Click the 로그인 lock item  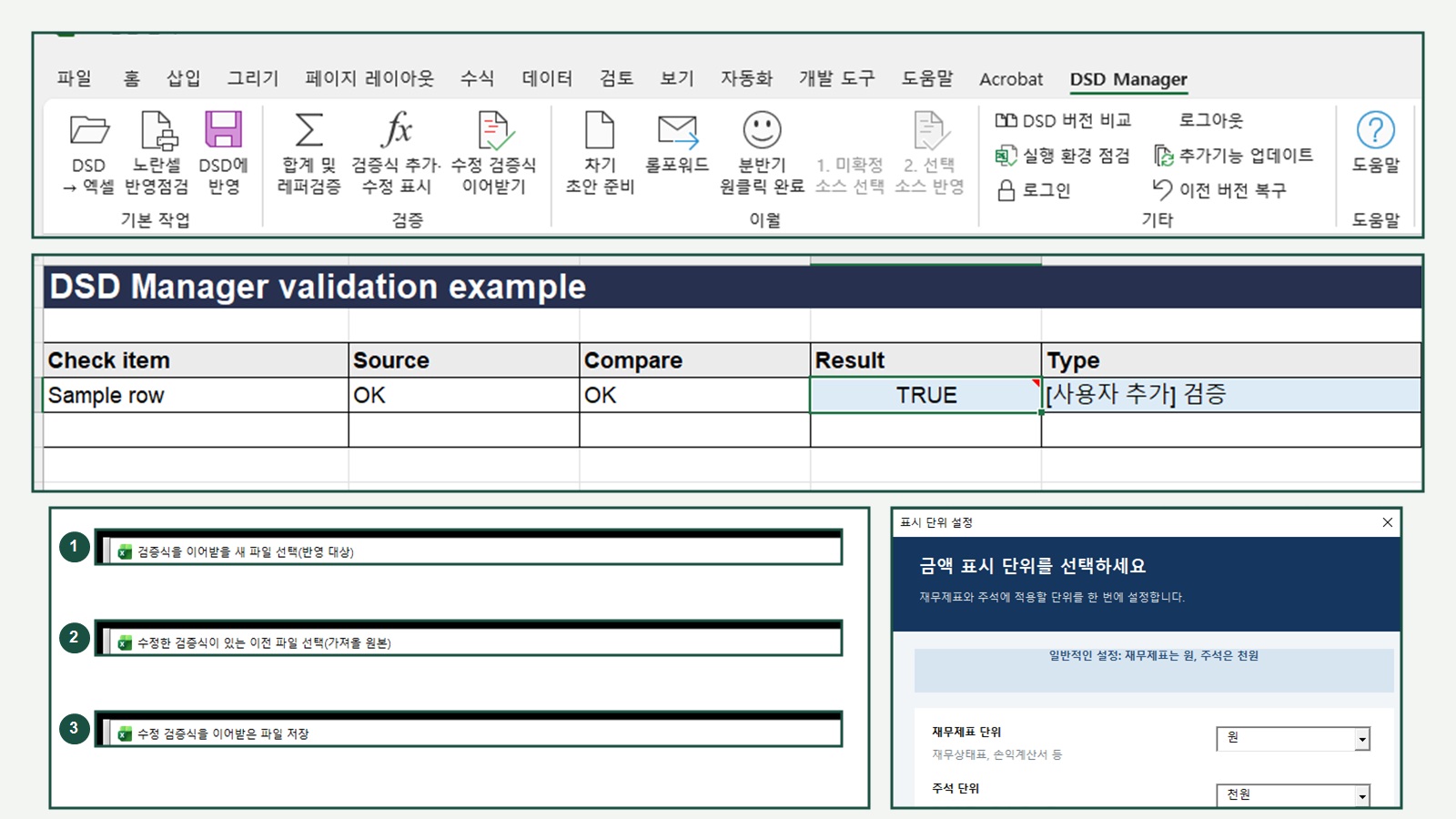tap(1034, 190)
